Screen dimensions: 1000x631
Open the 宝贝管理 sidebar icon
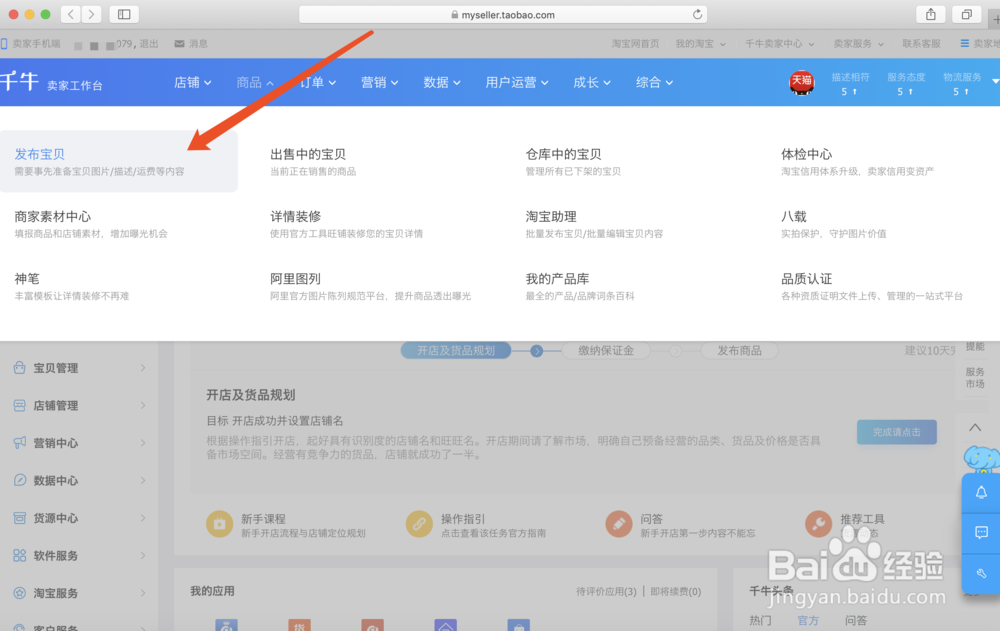click(20, 367)
